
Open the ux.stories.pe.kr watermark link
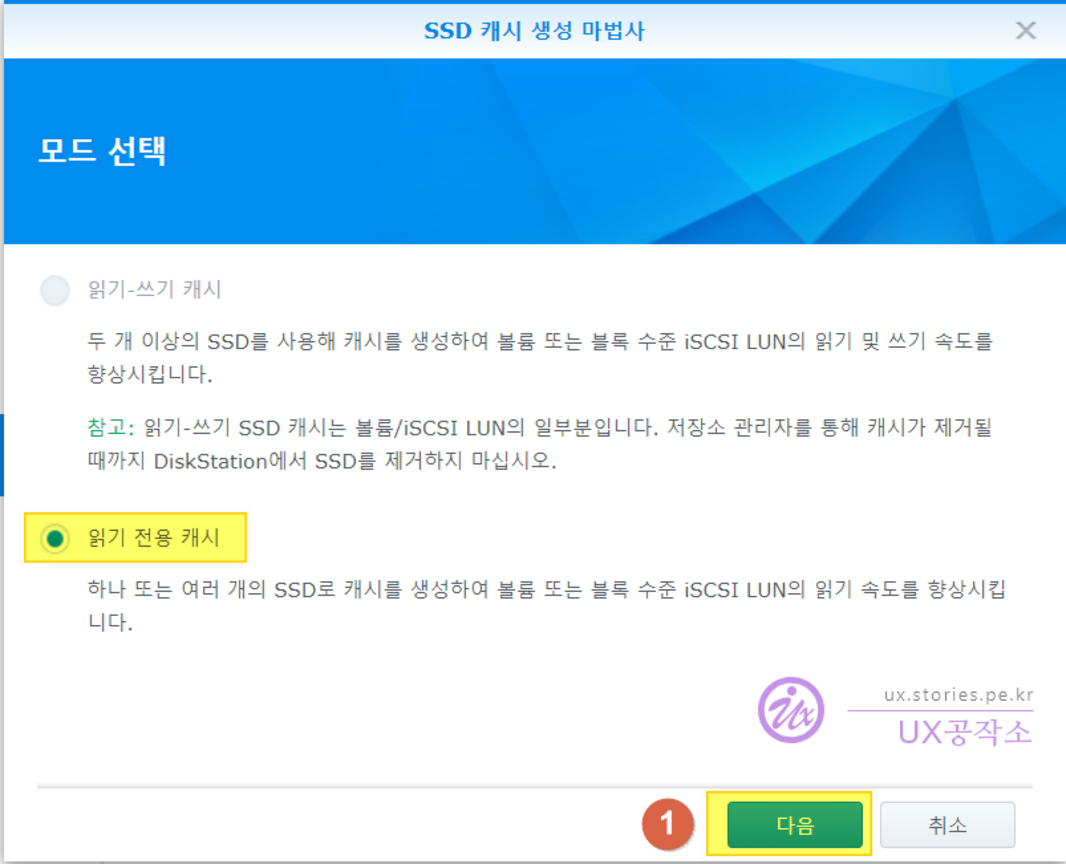[x=958, y=694]
